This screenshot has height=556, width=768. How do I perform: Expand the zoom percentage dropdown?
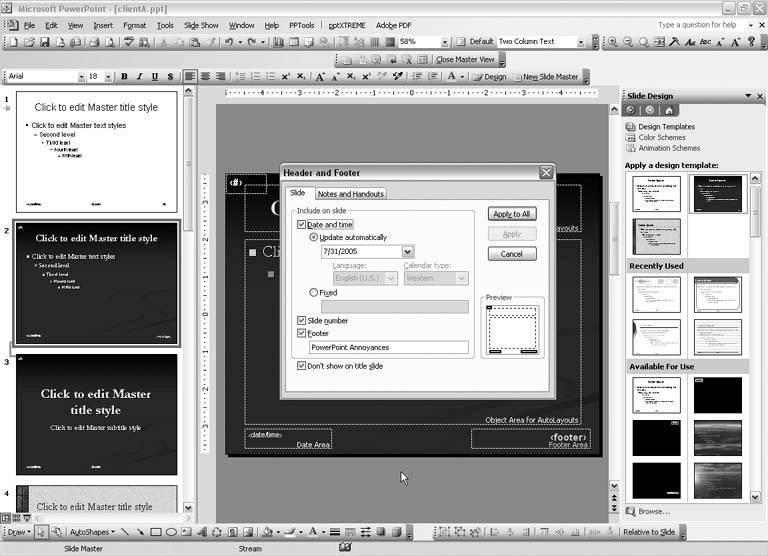pyautogui.click(x=445, y=42)
